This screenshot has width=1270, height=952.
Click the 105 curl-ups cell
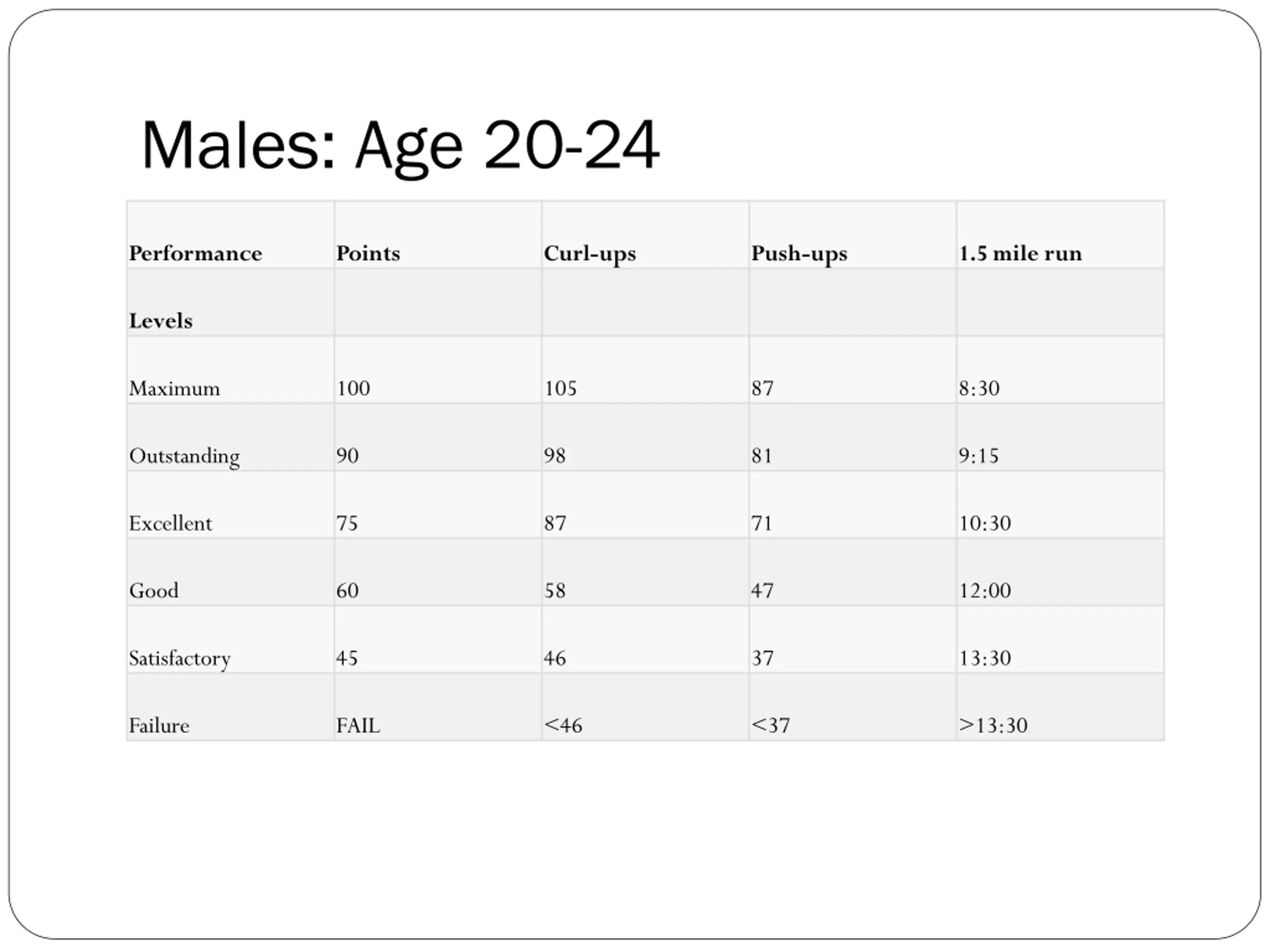pyautogui.click(x=561, y=389)
